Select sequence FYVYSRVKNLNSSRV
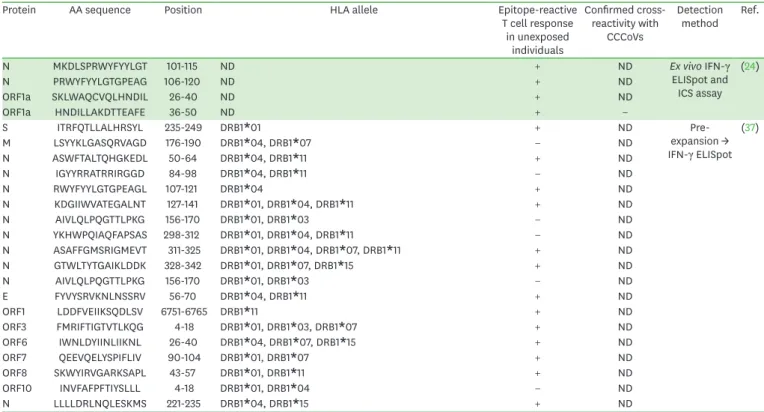Screen dimensions: 764x412 point(100,297)
